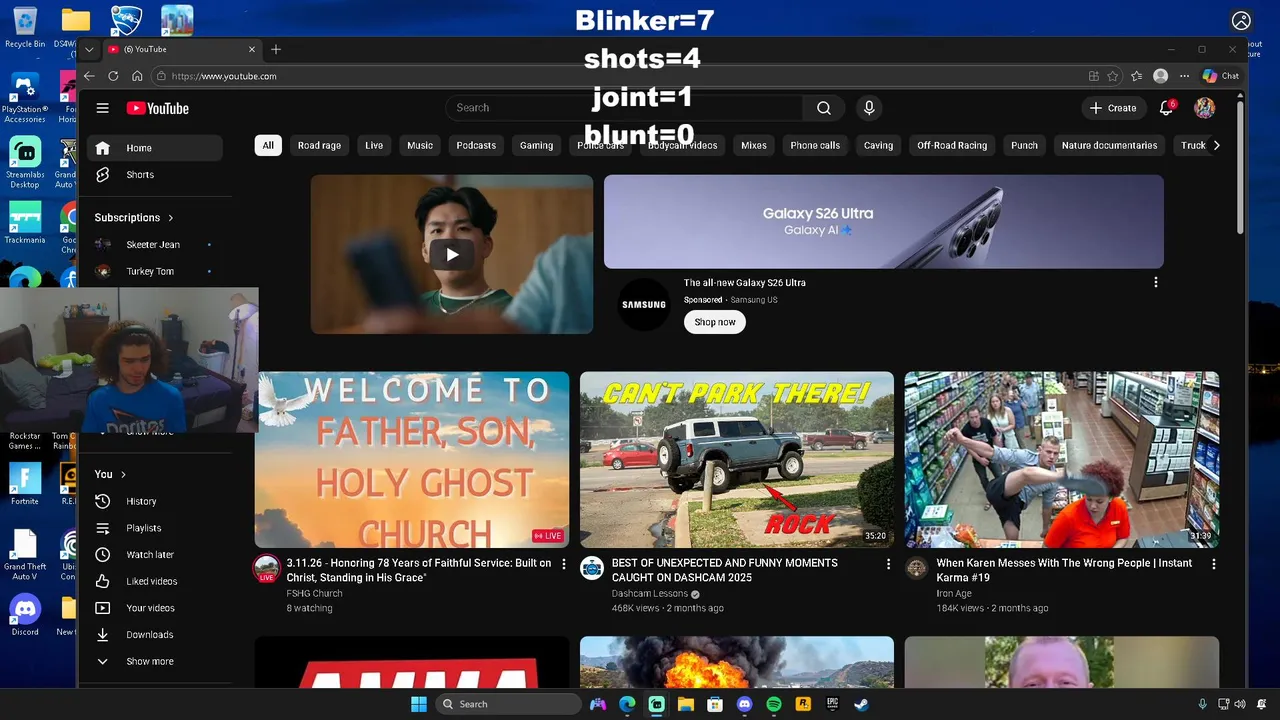The image size is (1280, 720).
Task: Click the search magnifier button
Action: click(823, 108)
